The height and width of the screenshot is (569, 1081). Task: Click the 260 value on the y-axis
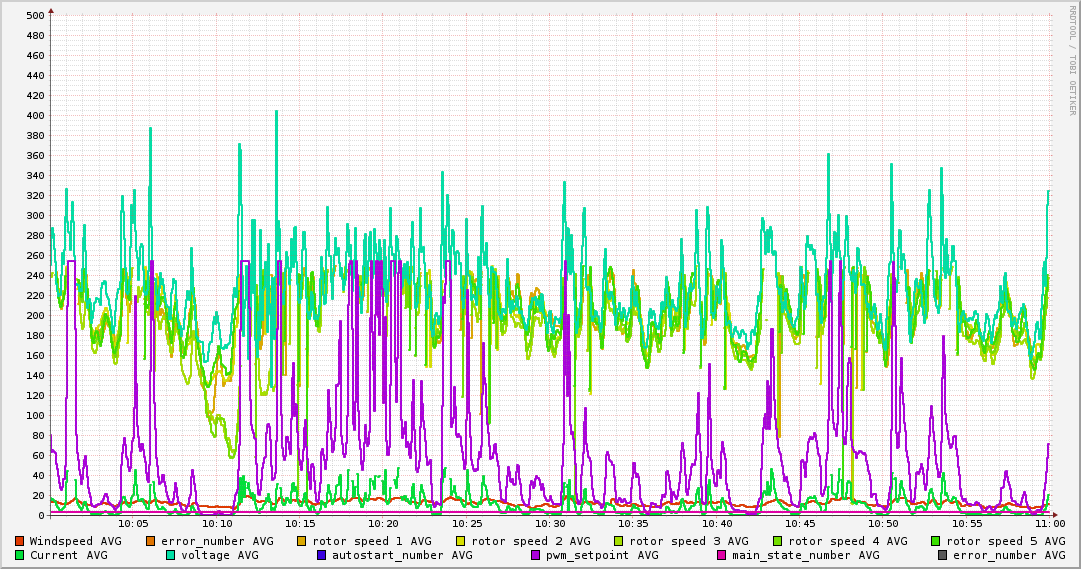35,256
